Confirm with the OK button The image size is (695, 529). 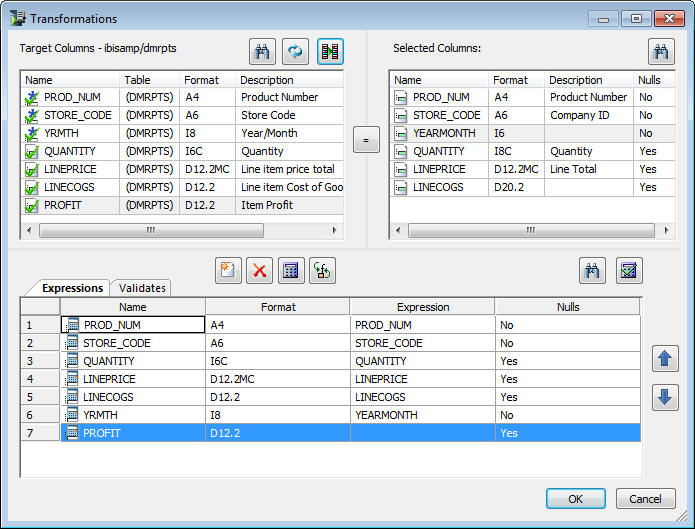[x=576, y=499]
